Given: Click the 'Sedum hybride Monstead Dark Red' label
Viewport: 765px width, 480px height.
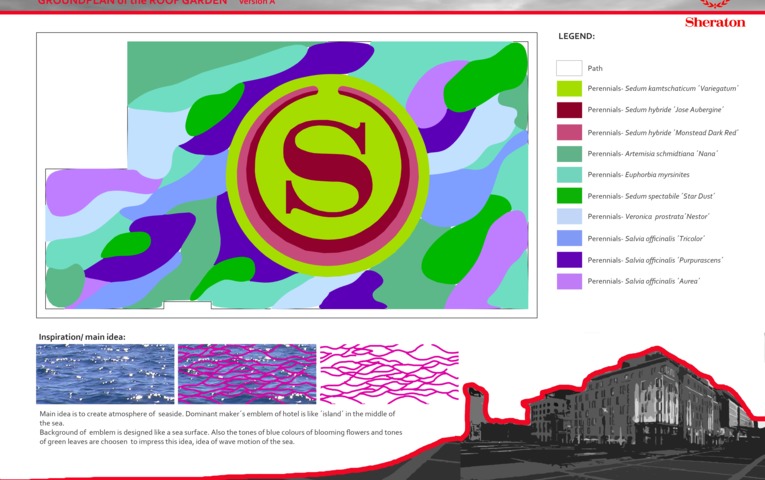Looking at the screenshot, I should 663,133.
